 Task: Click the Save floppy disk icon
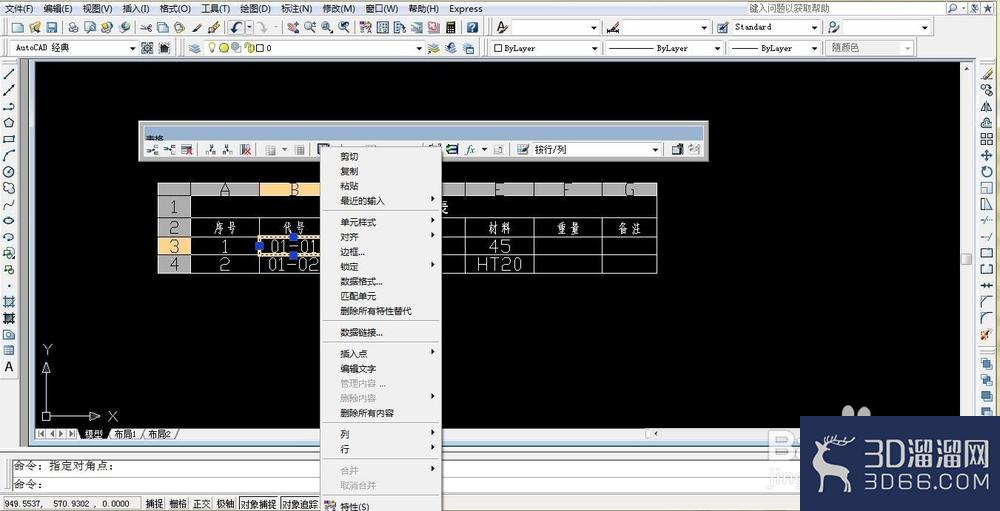52,27
